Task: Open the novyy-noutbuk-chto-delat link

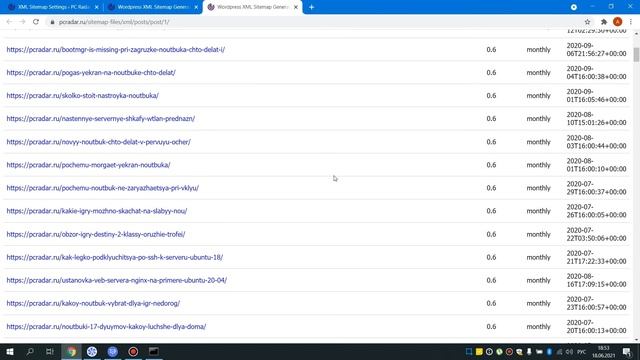Action: (x=98, y=142)
